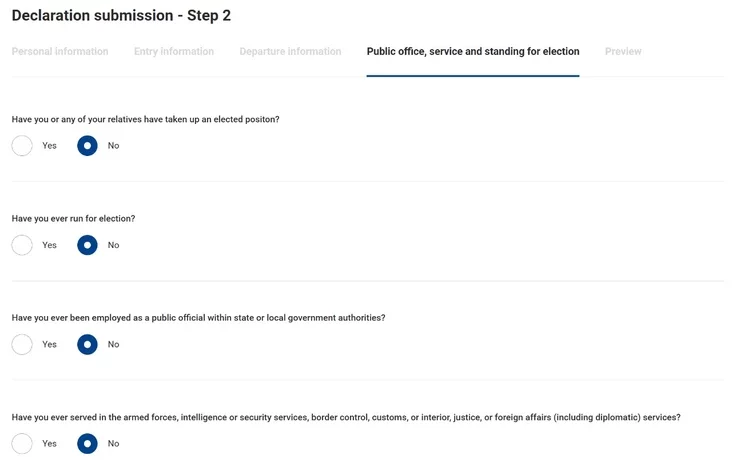This screenshot has width=732, height=471.
Task: Pick Yes radio for public official employment
Action: click(x=22, y=345)
